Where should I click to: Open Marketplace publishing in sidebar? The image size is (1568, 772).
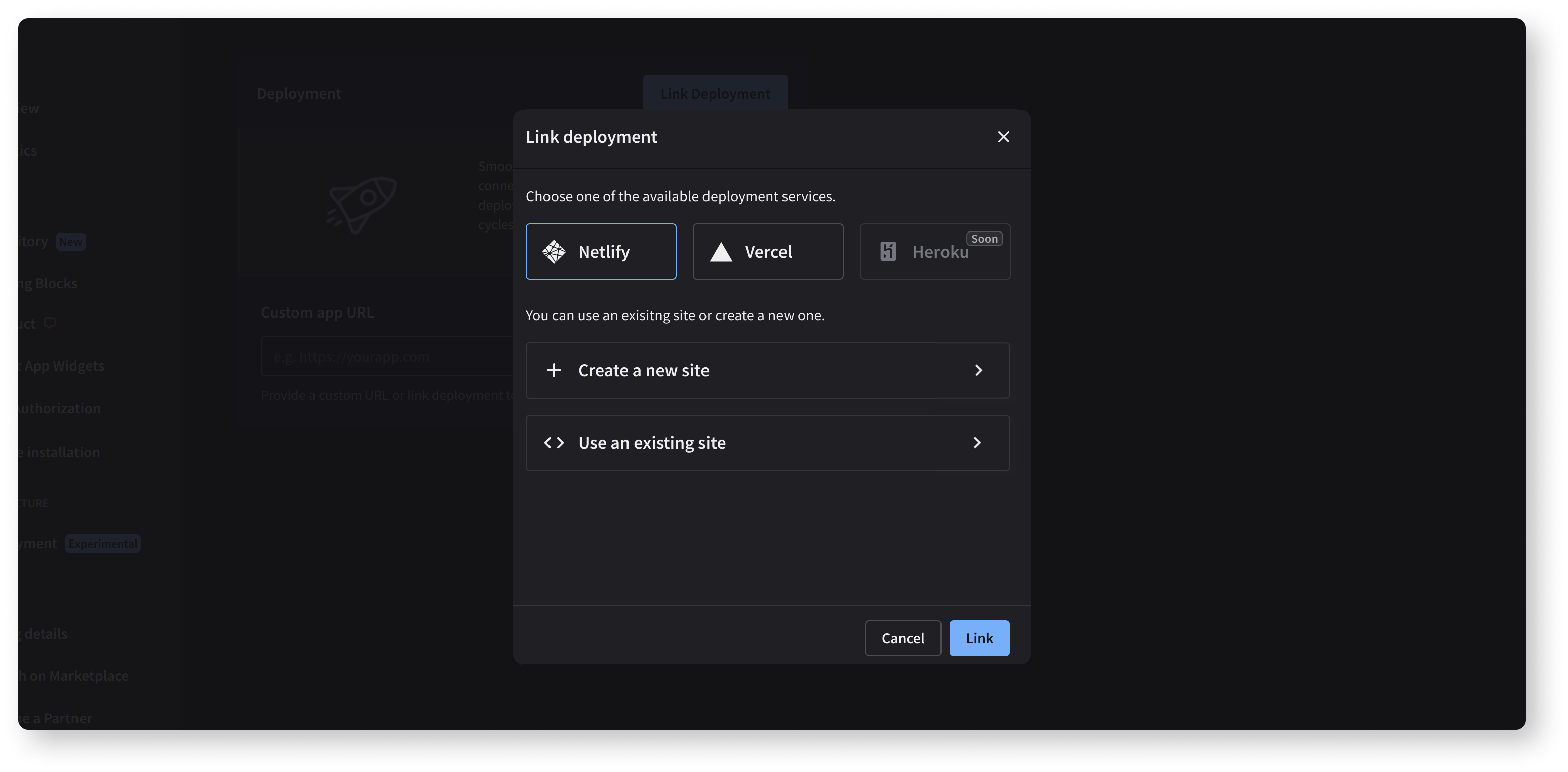coord(73,676)
